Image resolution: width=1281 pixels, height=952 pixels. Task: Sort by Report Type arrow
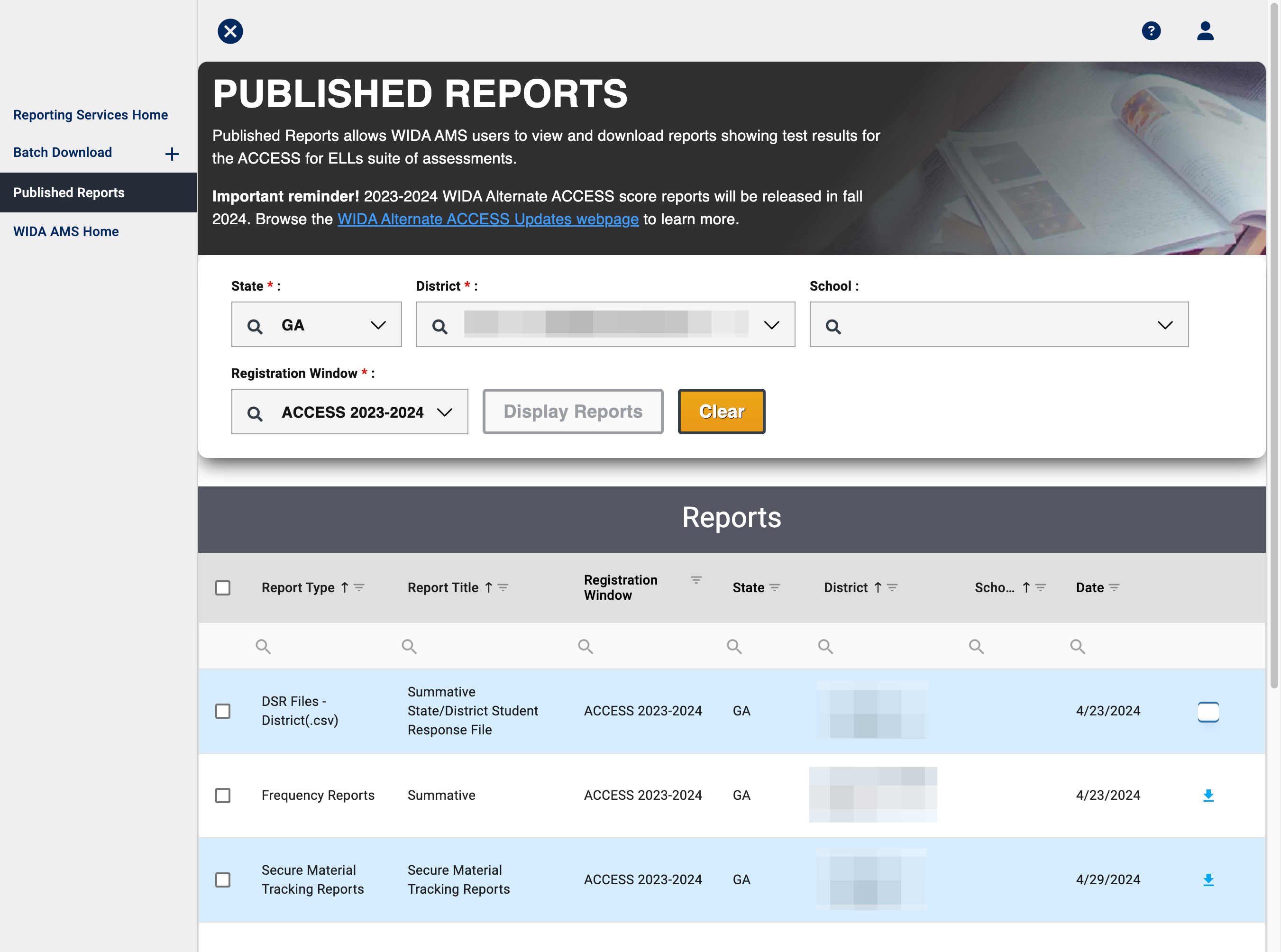tap(345, 587)
